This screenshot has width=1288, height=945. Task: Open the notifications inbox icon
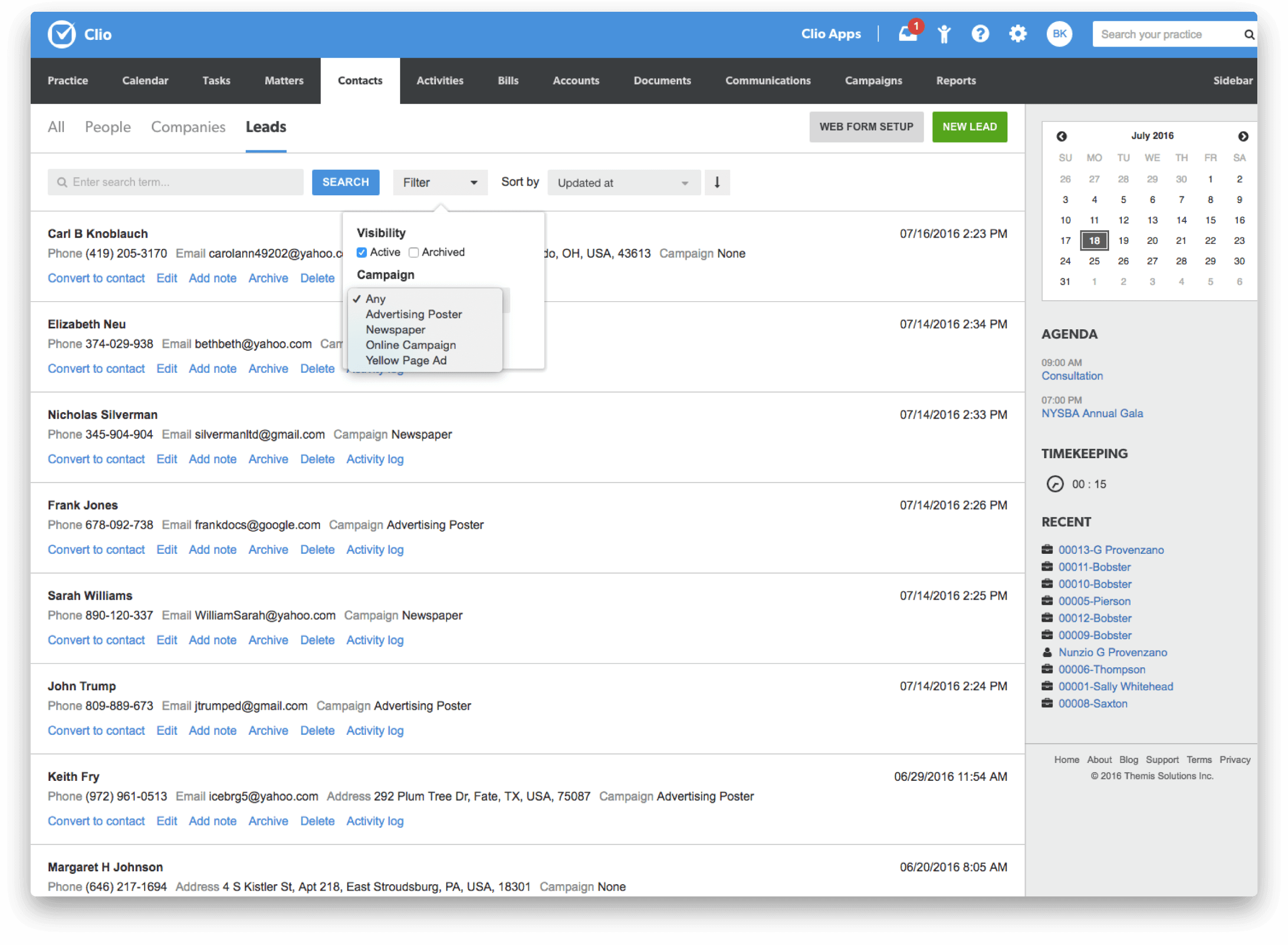click(907, 34)
